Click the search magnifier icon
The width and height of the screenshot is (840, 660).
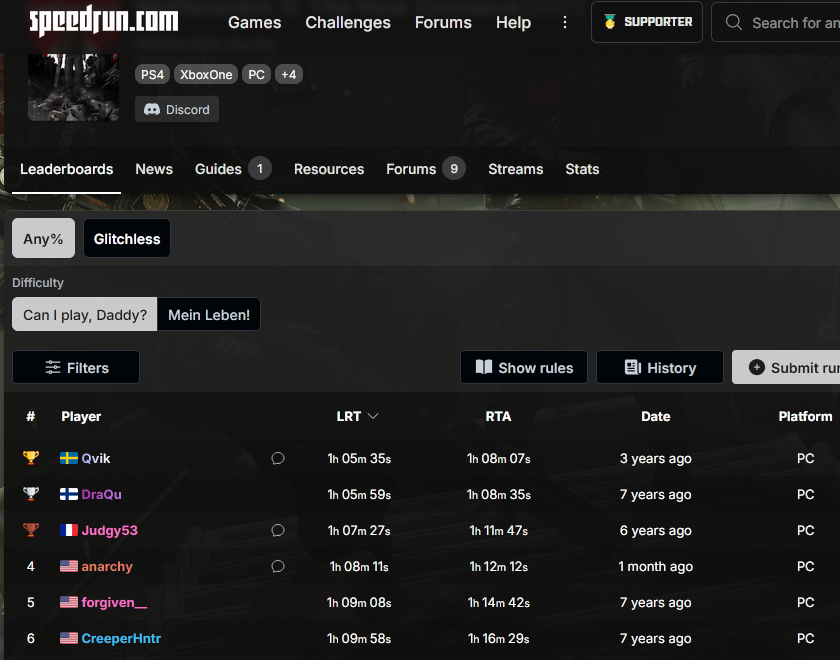[x=733, y=22]
